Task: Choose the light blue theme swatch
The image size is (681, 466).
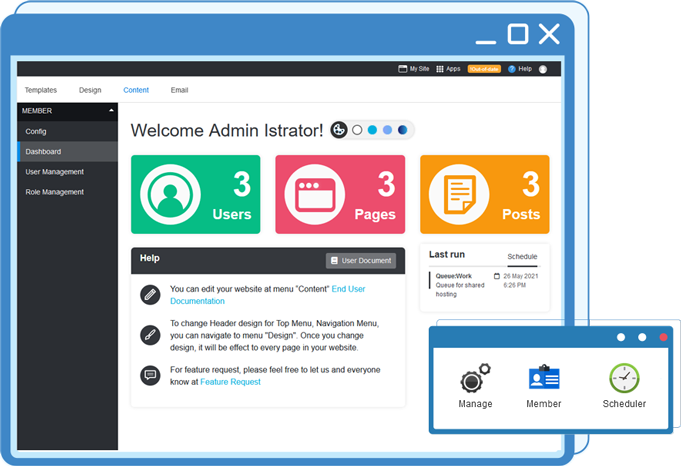Action: [x=387, y=130]
